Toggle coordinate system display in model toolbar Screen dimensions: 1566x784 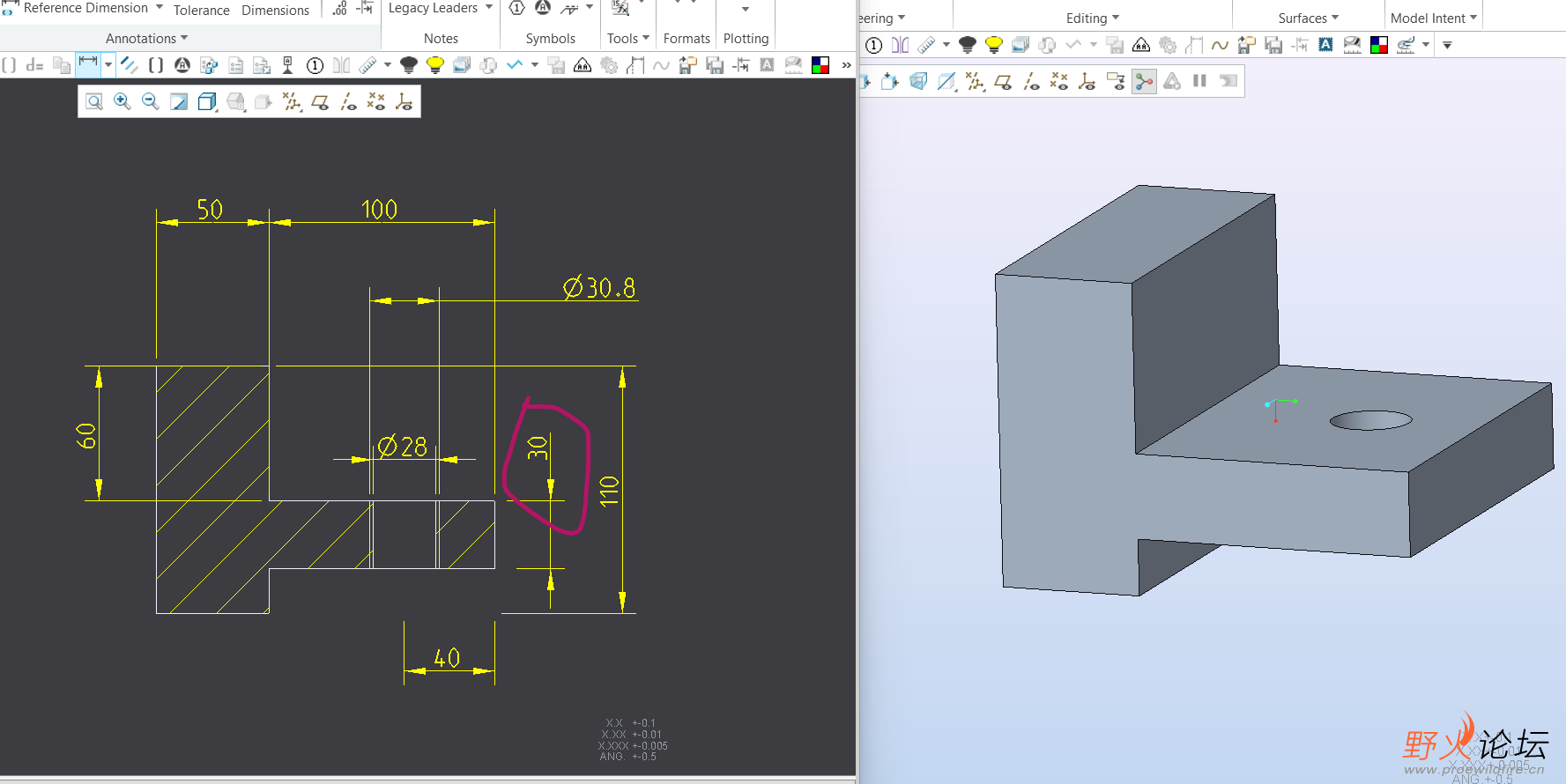(1087, 82)
